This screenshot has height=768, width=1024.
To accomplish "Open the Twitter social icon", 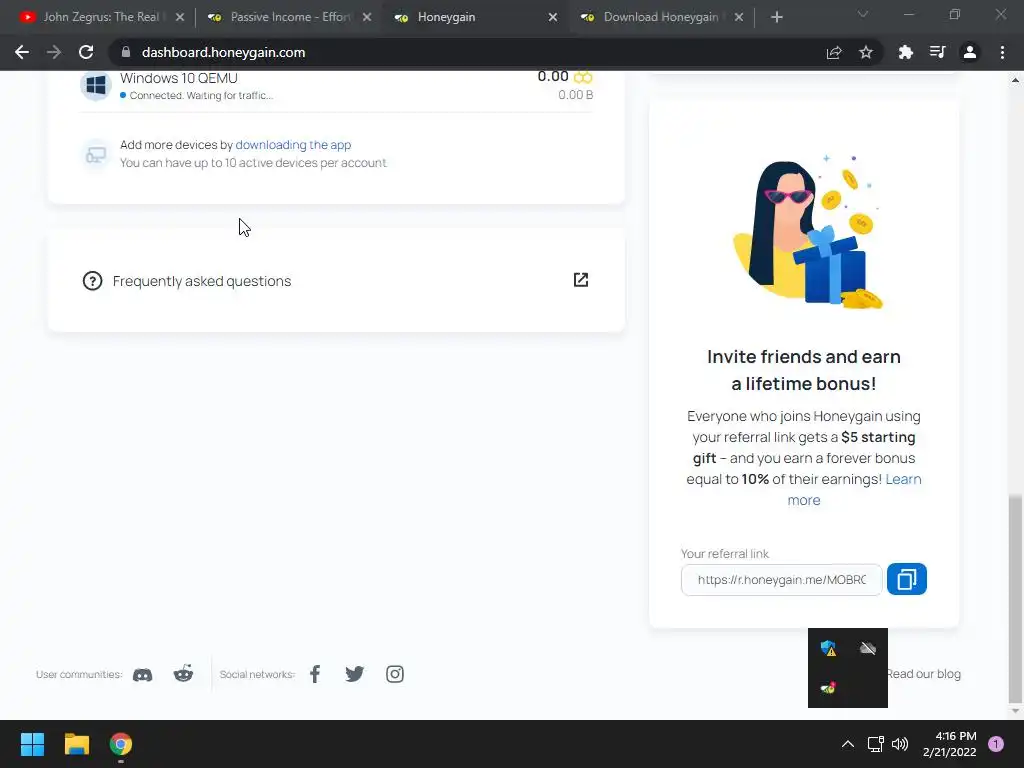I will pyautogui.click(x=355, y=674).
